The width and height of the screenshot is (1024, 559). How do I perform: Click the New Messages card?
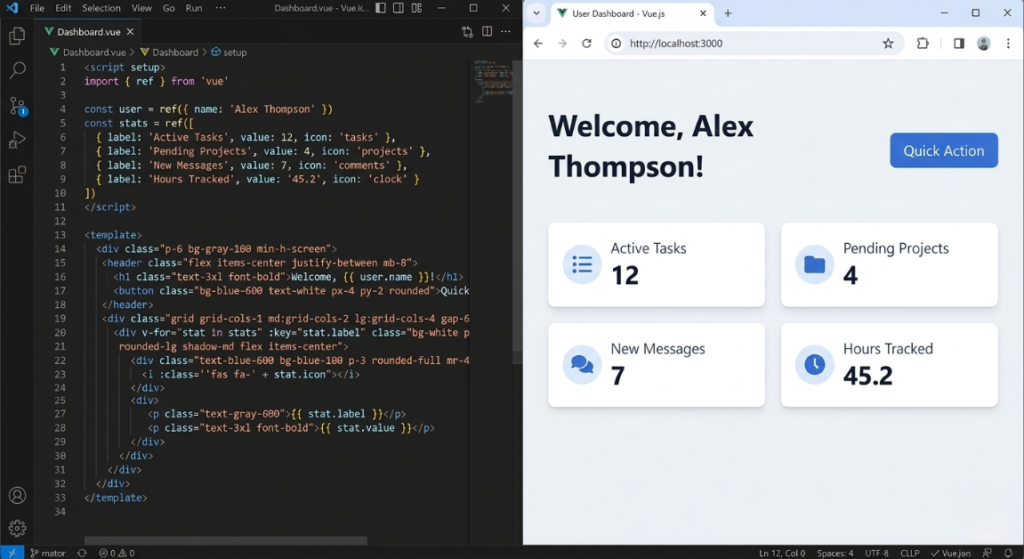[656, 365]
